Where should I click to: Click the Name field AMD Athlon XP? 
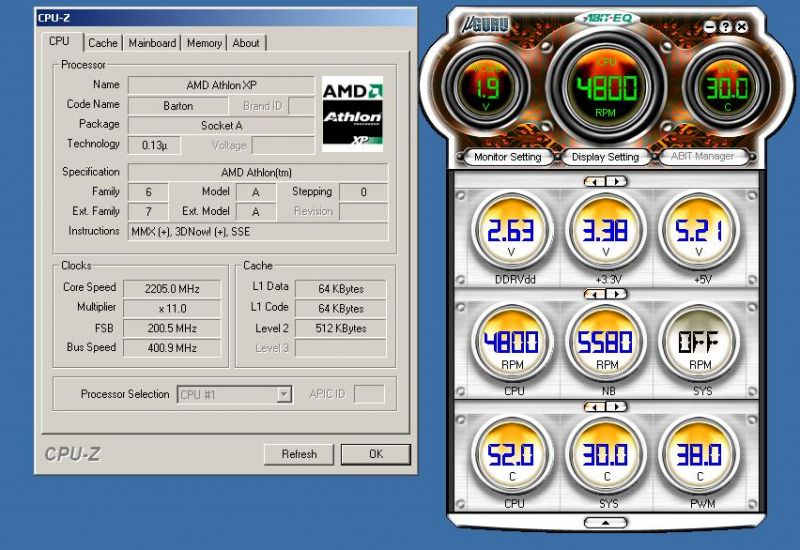[x=221, y=85]
